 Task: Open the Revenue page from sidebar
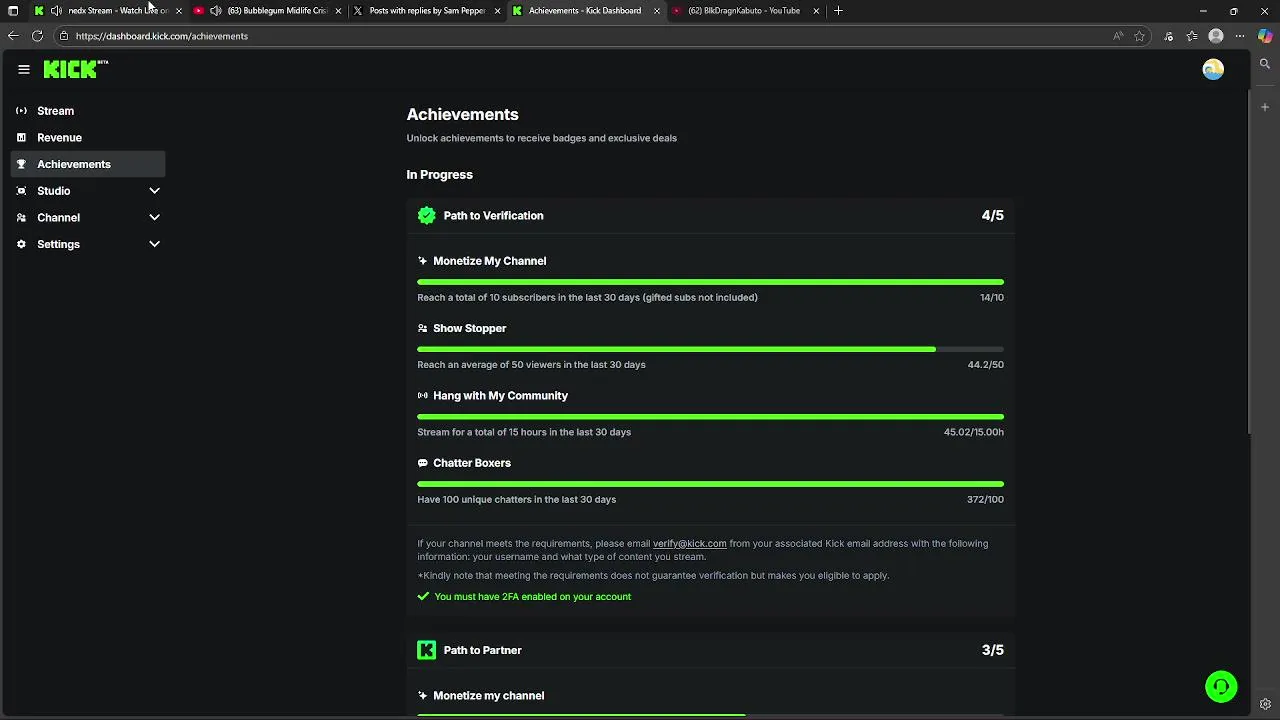59,138
